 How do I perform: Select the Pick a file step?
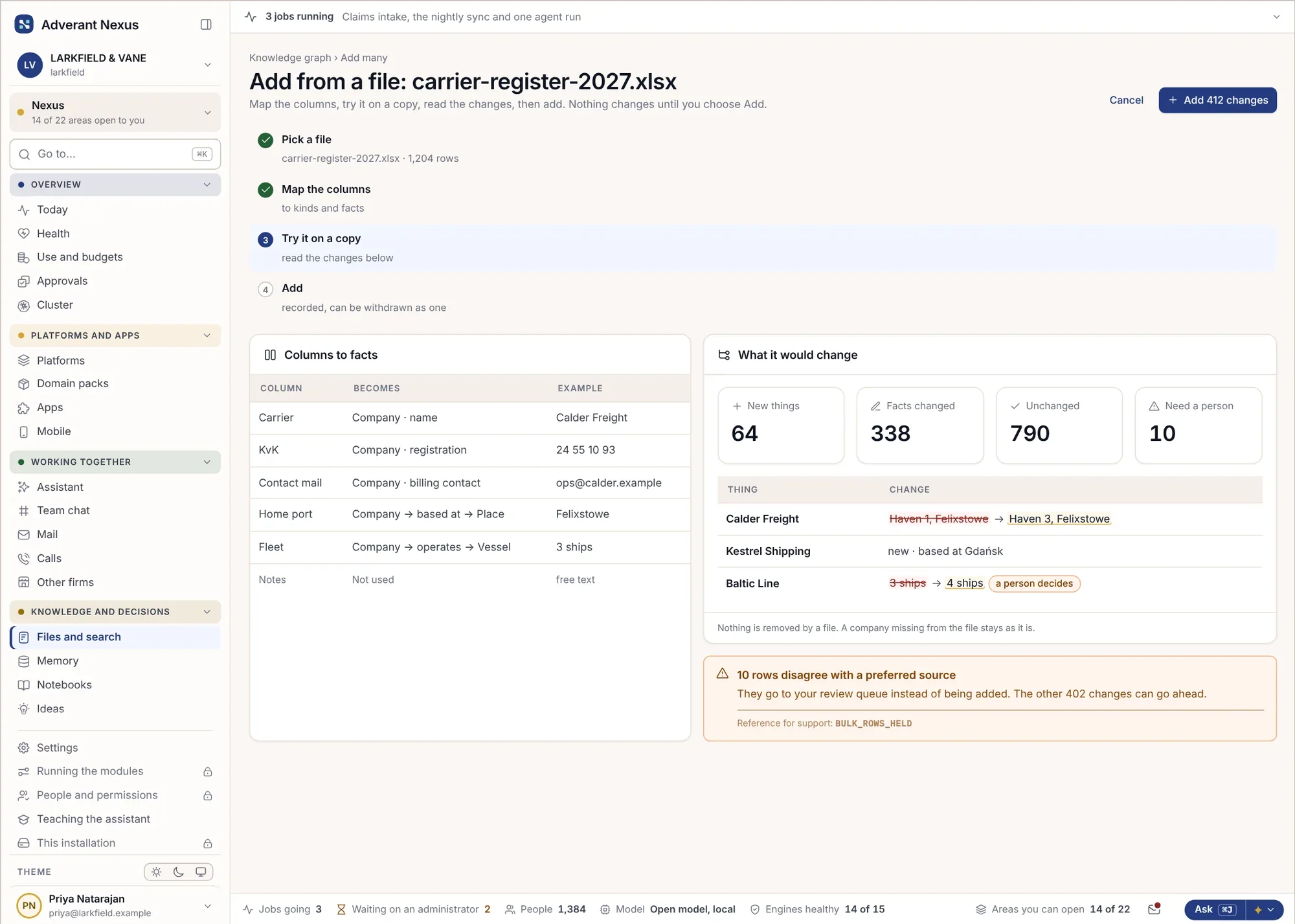pyautogui.click(x=763, y=149)
